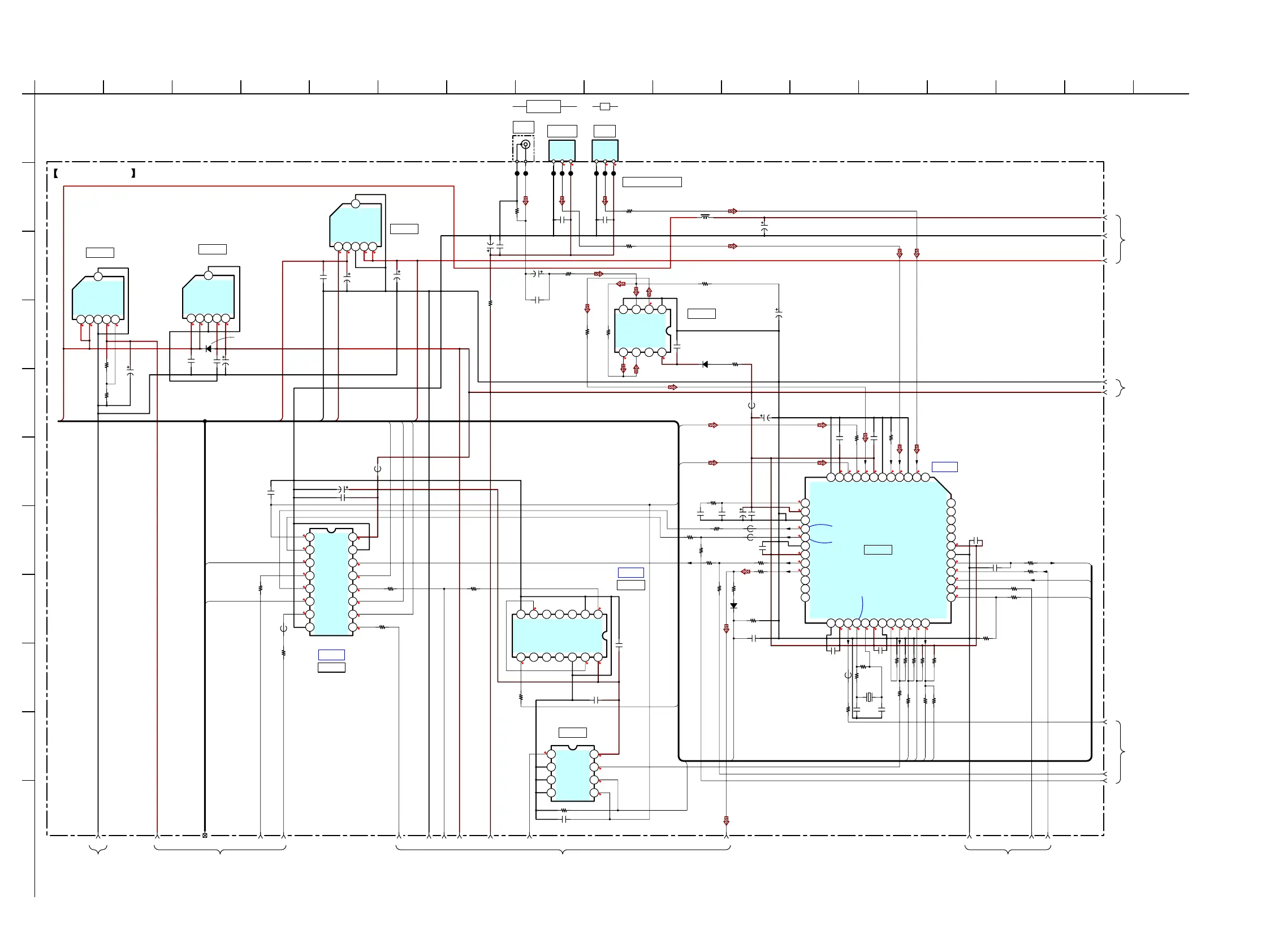Select the horizontal 14-pin IC chip
1266x952 pixels.
(560, 635)
